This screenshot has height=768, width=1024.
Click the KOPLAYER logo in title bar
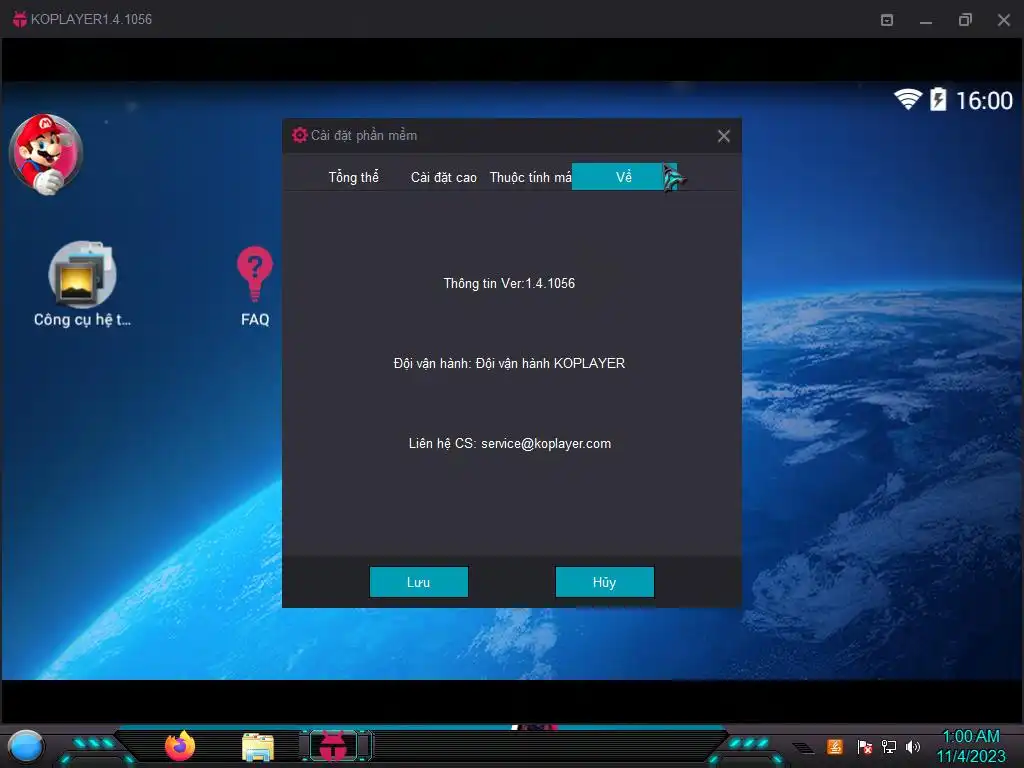(x=20, y=19)
